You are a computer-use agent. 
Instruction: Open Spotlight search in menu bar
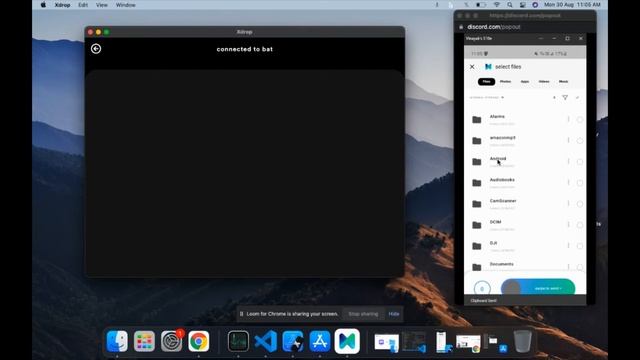tap(510, 5)
